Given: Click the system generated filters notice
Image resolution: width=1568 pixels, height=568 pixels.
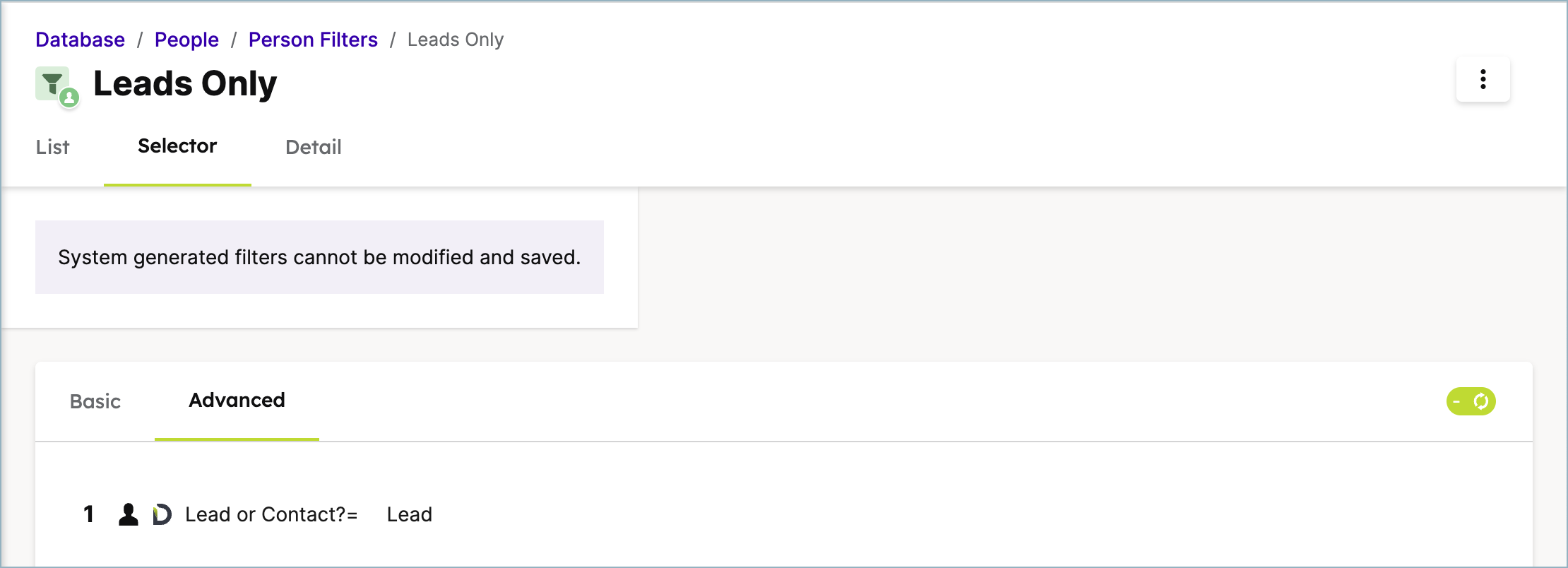Looking at the screenshot, I should (319, 257).
